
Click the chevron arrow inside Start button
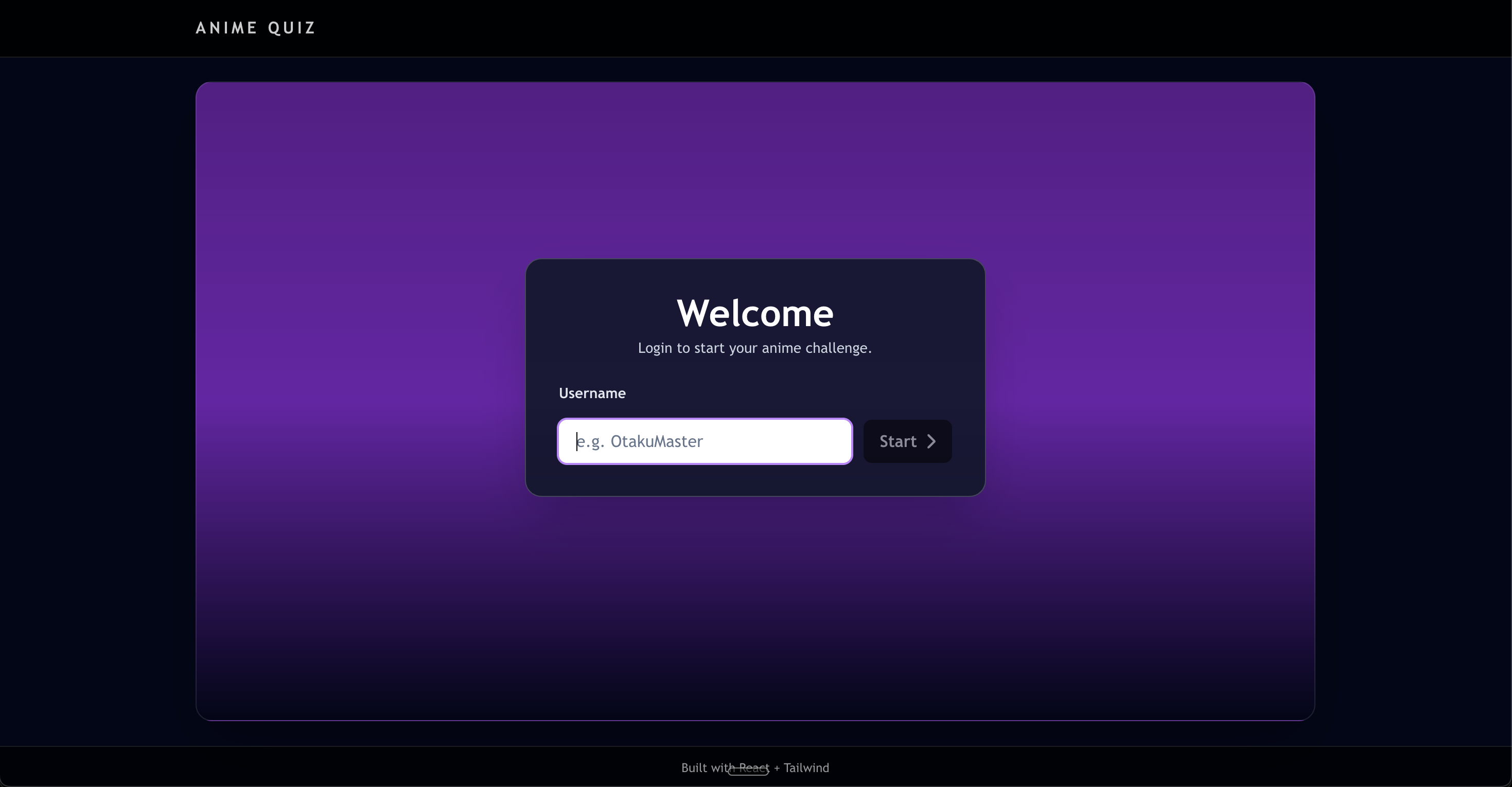[931, 441]
